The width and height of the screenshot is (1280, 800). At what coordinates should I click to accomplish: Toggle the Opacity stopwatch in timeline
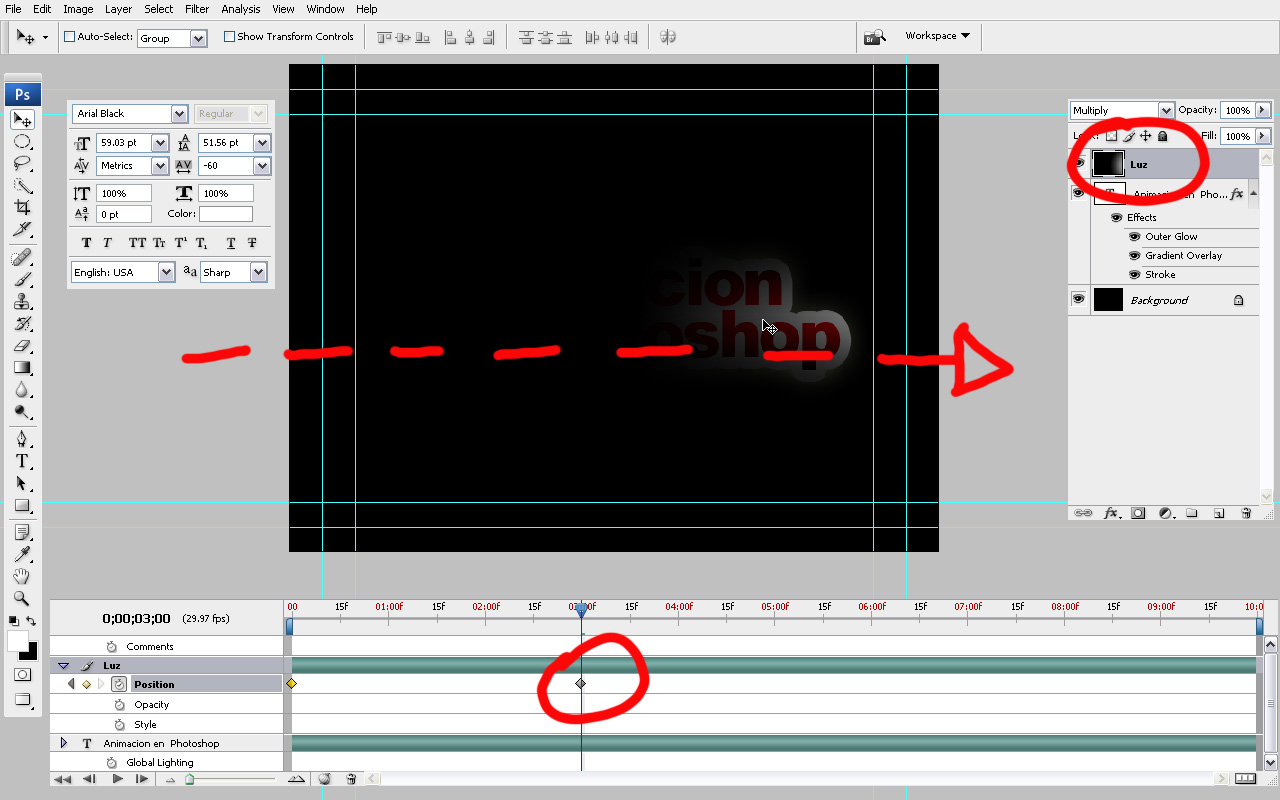119,704
